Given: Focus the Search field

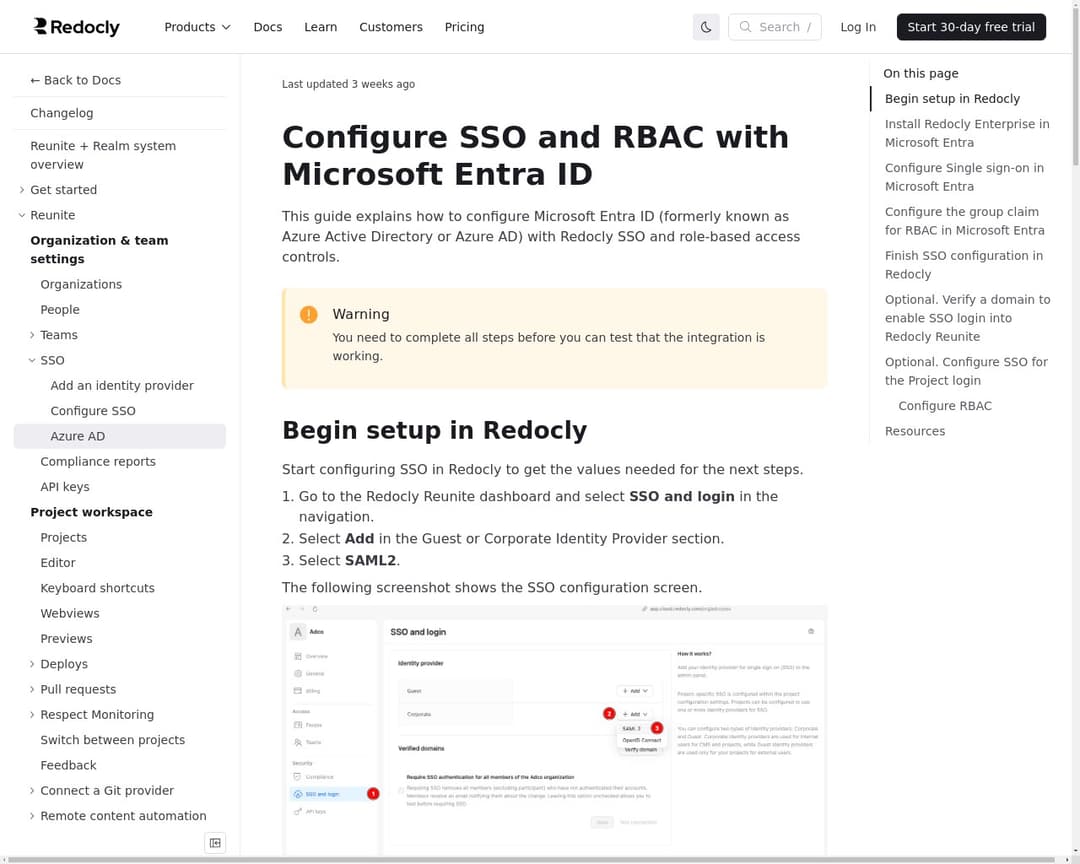Looking at the screenshot, I should 774,27.
